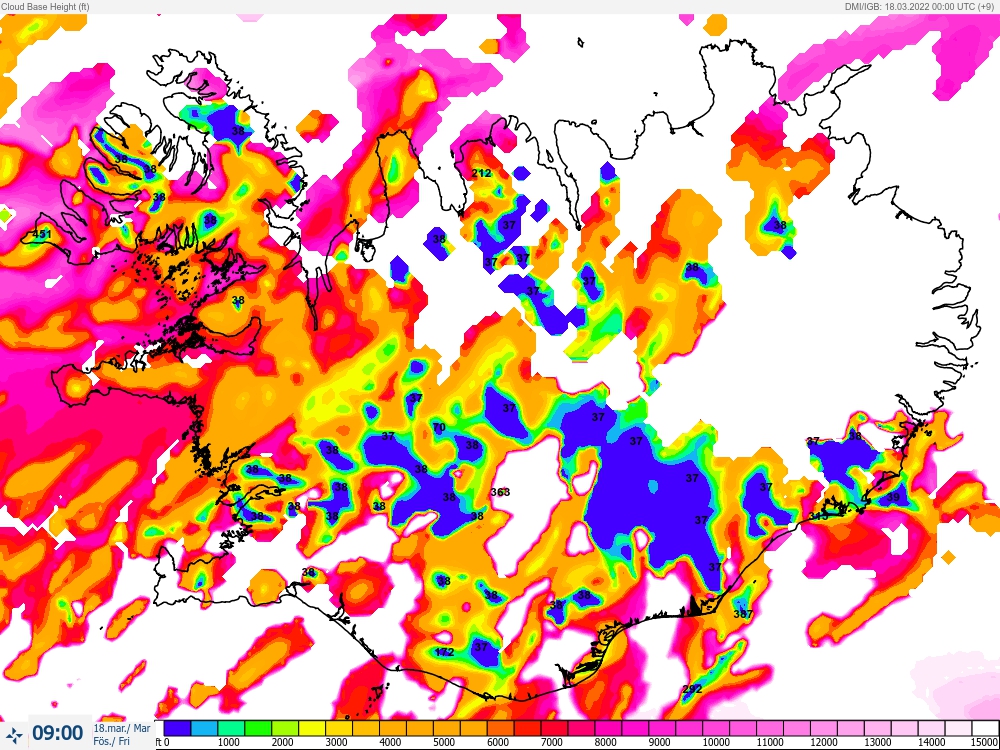Select the yellow legend swatch before 3000

[311, 728]
